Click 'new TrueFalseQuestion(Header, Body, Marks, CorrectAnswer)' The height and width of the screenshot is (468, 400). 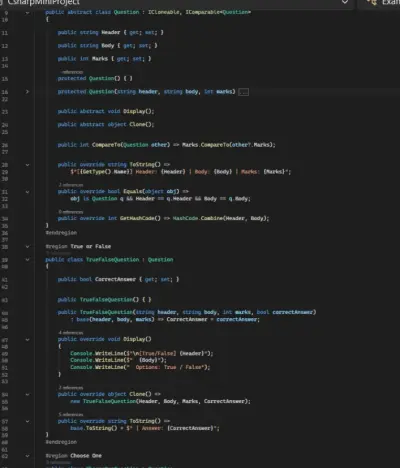click(160, 401)
